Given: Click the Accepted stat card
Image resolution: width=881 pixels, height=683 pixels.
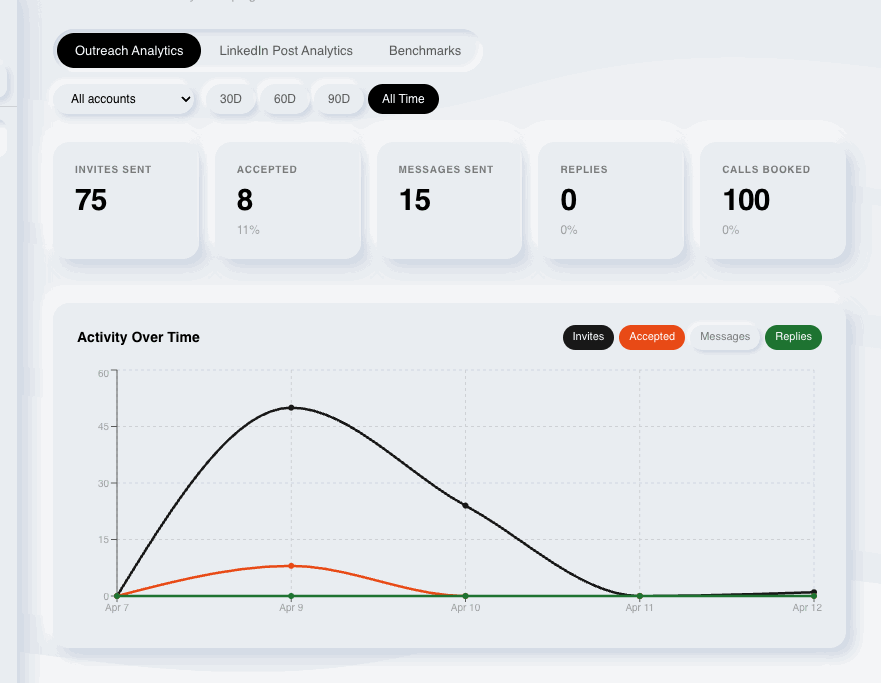Looking at the screenshot, I should point(288,200).
